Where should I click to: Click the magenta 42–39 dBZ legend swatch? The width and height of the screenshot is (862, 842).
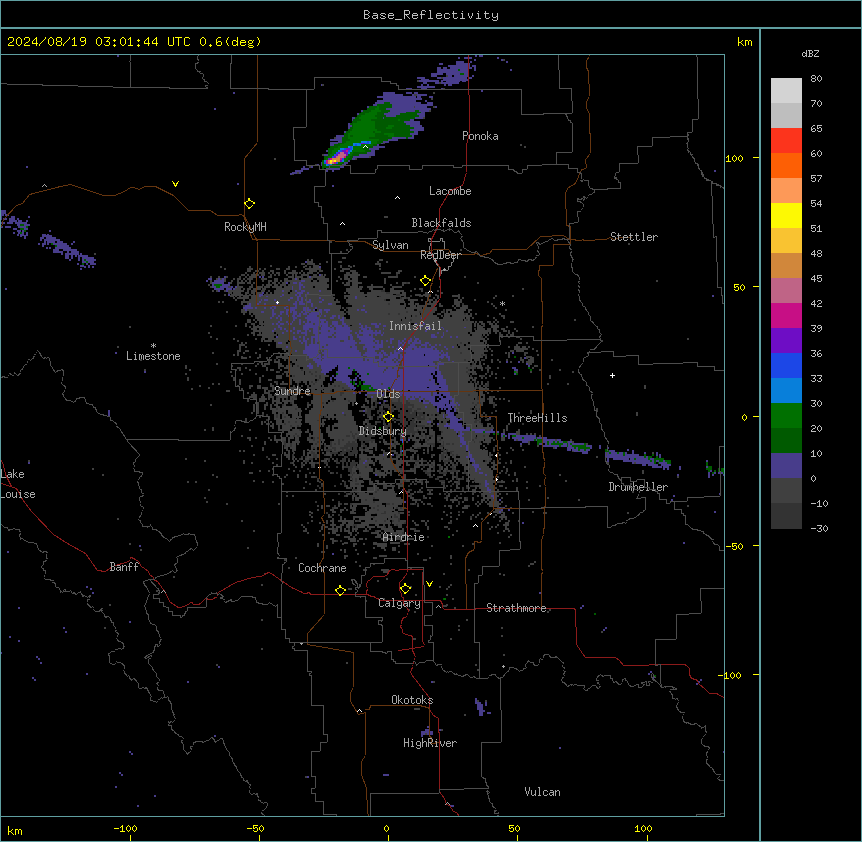click(786, 316)
